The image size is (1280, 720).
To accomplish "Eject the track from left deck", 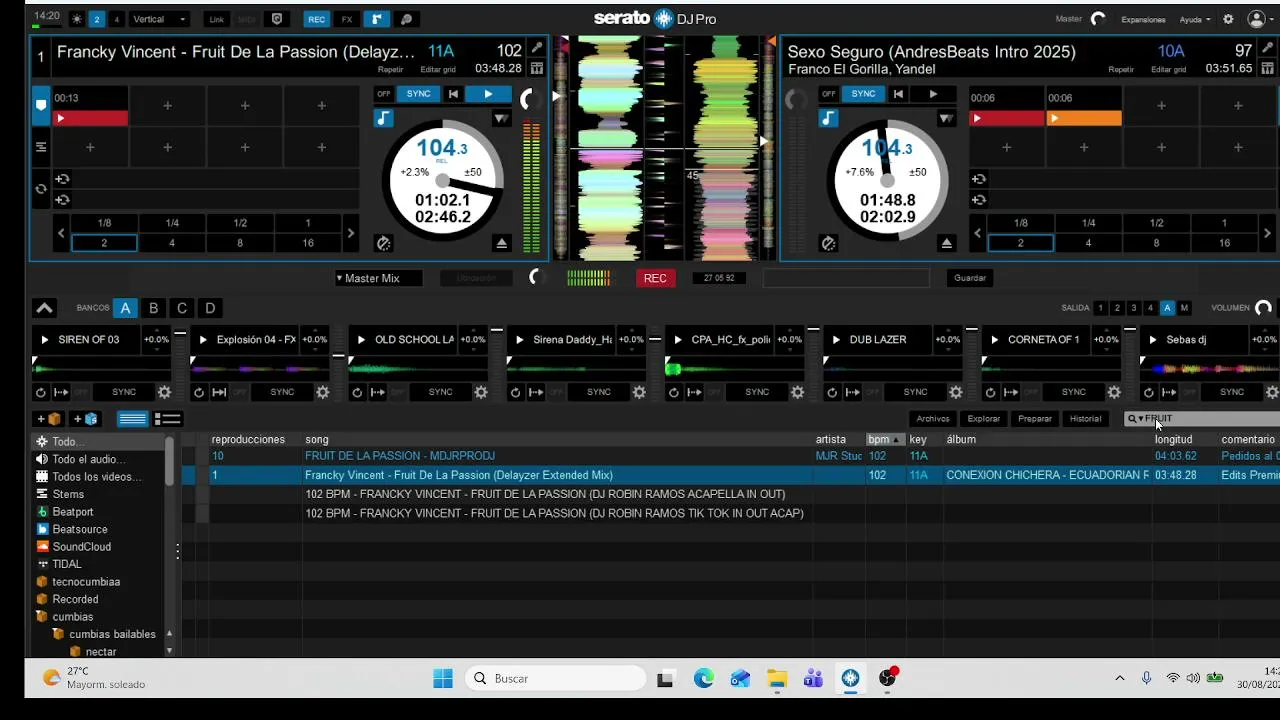I will (502, 243).
